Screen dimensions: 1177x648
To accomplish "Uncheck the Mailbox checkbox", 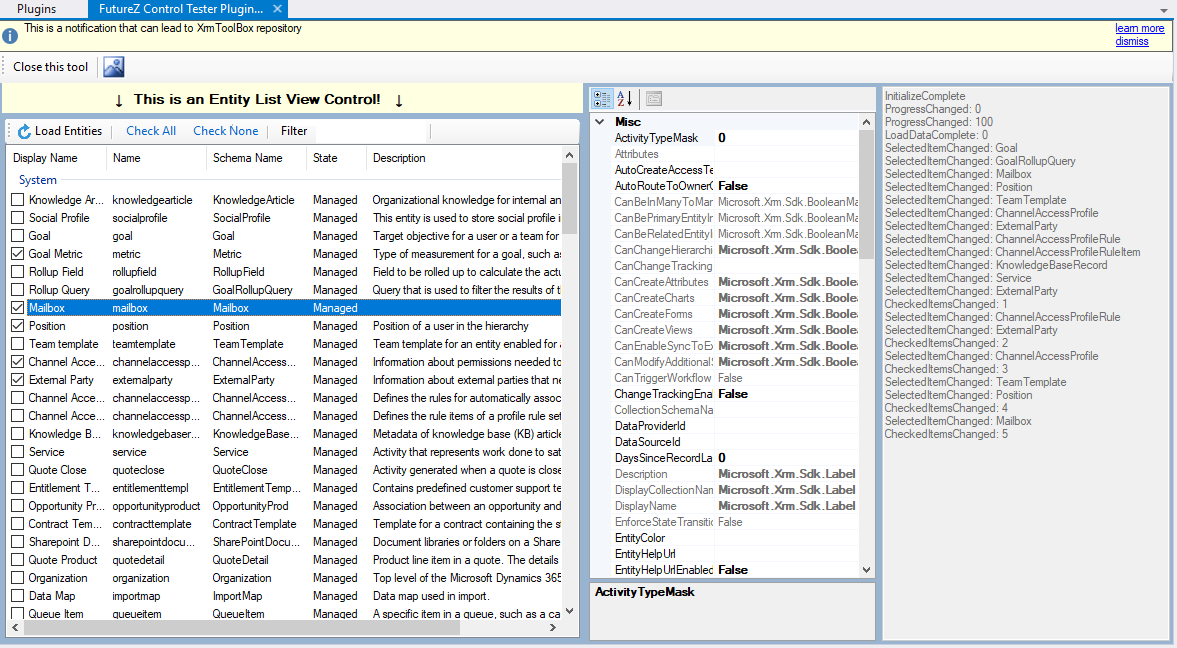I will pyautogui.click(x=18, y=308).
